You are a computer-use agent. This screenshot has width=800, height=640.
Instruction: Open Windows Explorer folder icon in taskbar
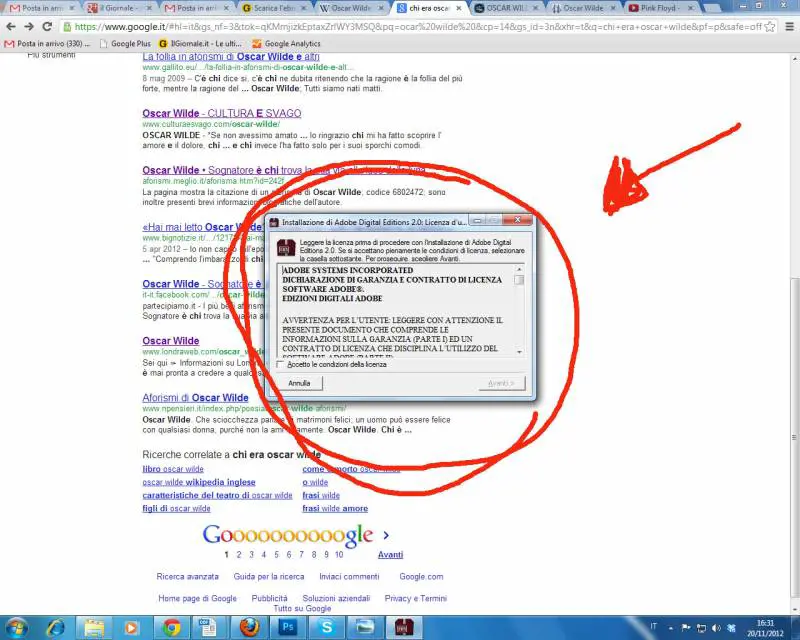(x=94, y=627)
